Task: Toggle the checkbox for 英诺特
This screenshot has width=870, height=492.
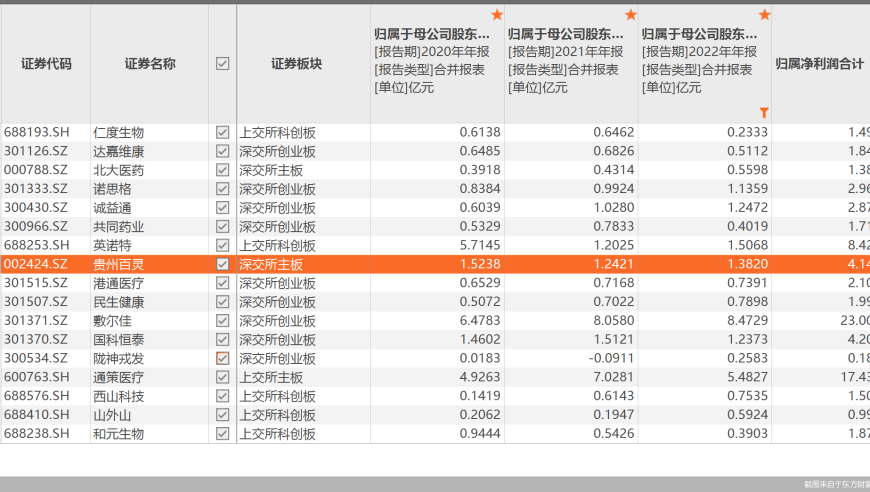Action: click(222, 245)
